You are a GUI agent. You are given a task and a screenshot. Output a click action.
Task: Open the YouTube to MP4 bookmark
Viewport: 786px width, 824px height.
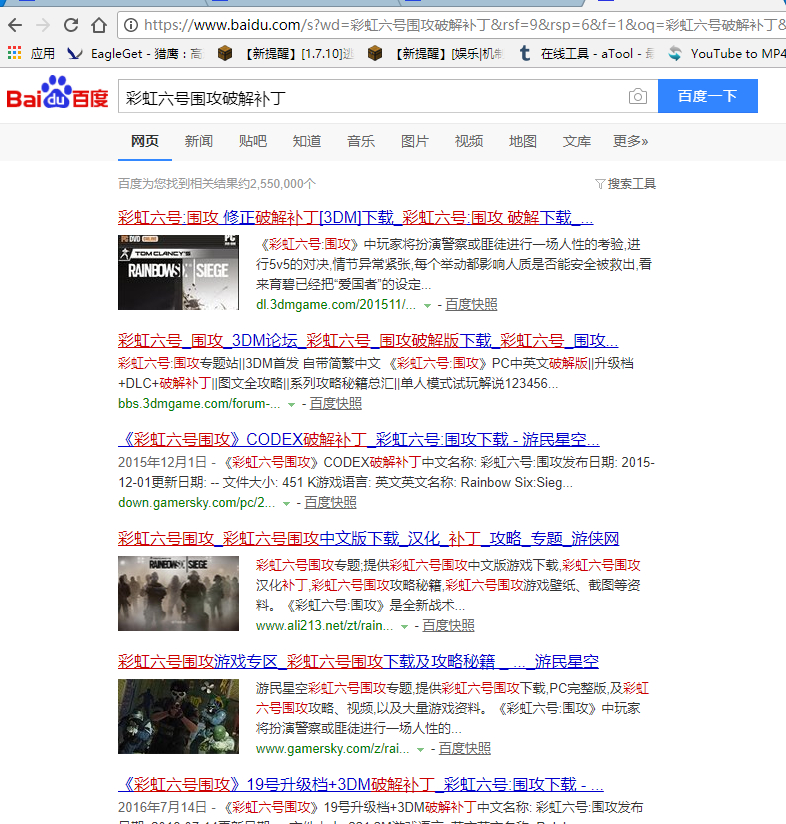pos(727,53)
